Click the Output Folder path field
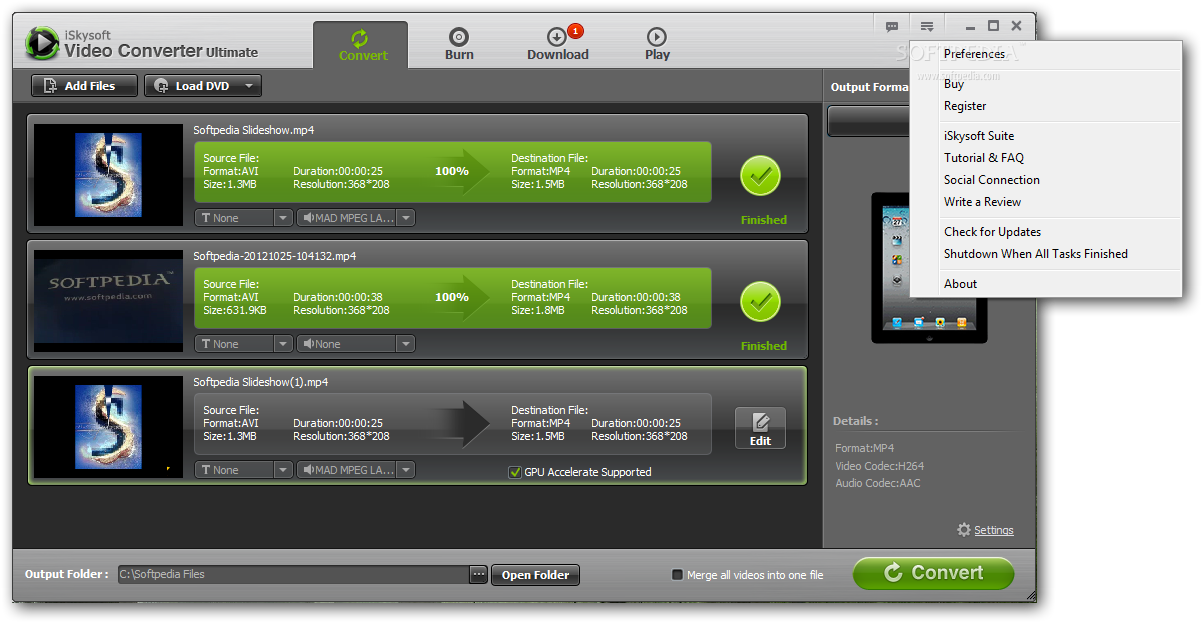Viewport: 1203px width, 623px height. coord(293,575)
